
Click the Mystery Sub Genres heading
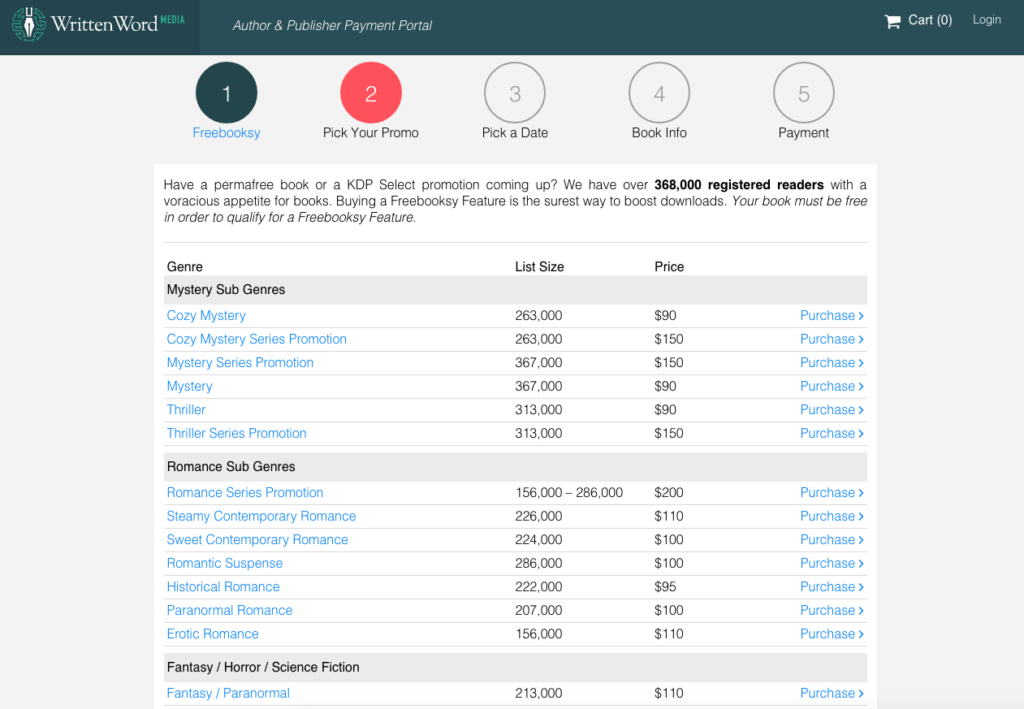point(226,289)
